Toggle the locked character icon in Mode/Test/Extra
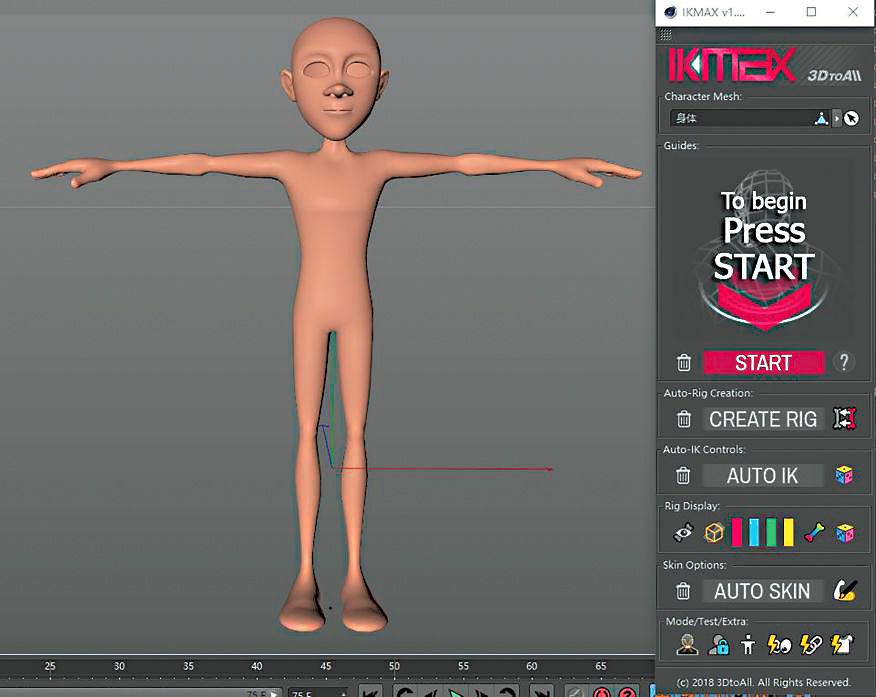The image size is (876, 697). [x=718, y=645]
